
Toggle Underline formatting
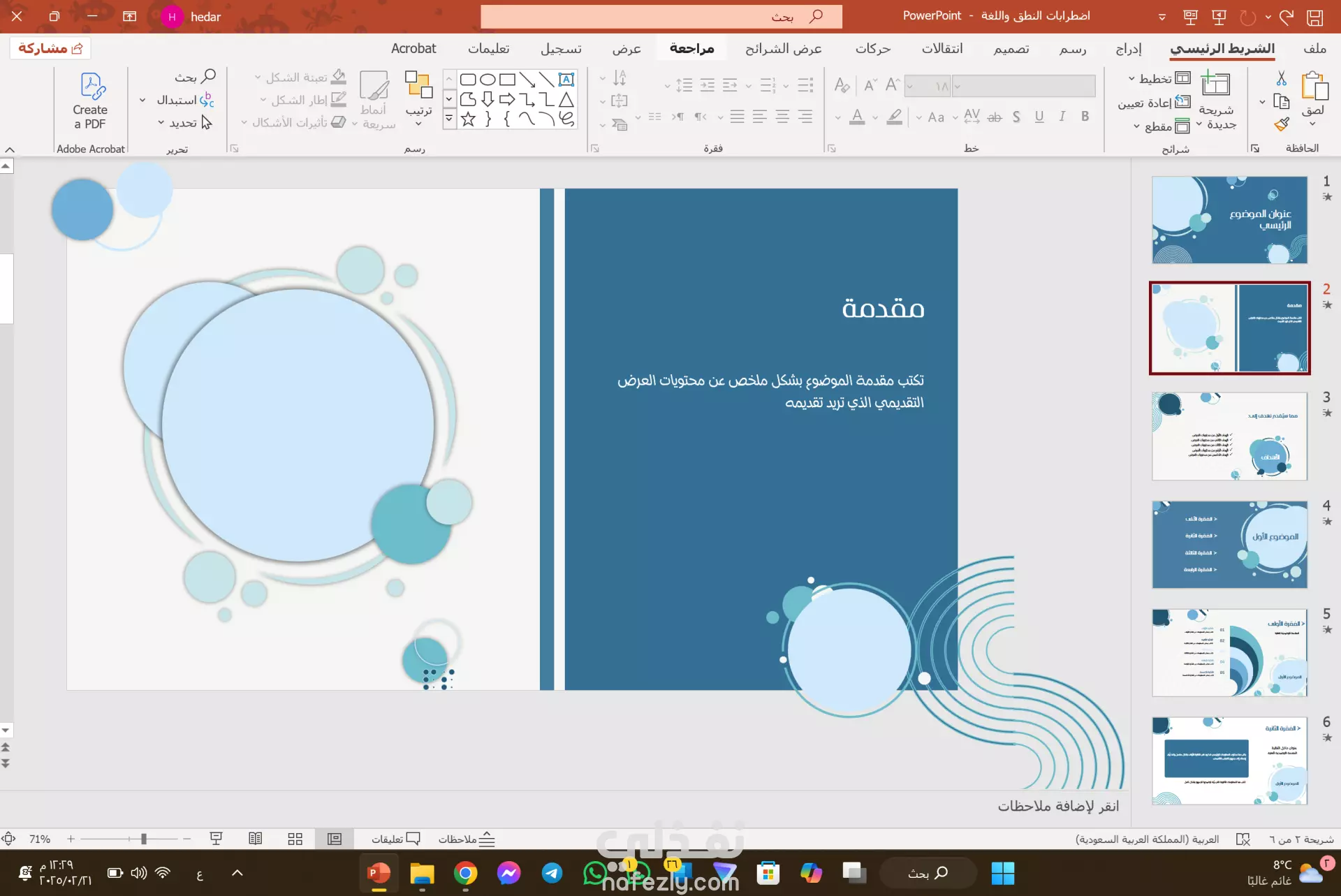pyautogui.click(x=1039, y=117)
